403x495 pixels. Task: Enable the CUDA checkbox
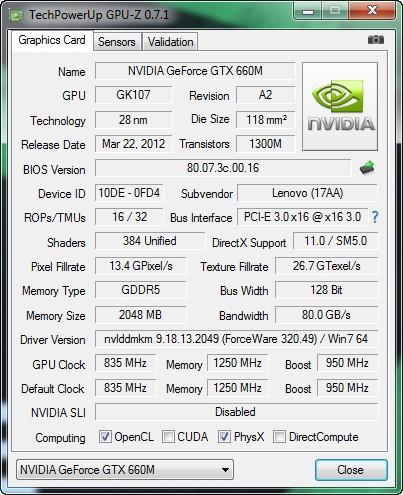tap(168, 436)
